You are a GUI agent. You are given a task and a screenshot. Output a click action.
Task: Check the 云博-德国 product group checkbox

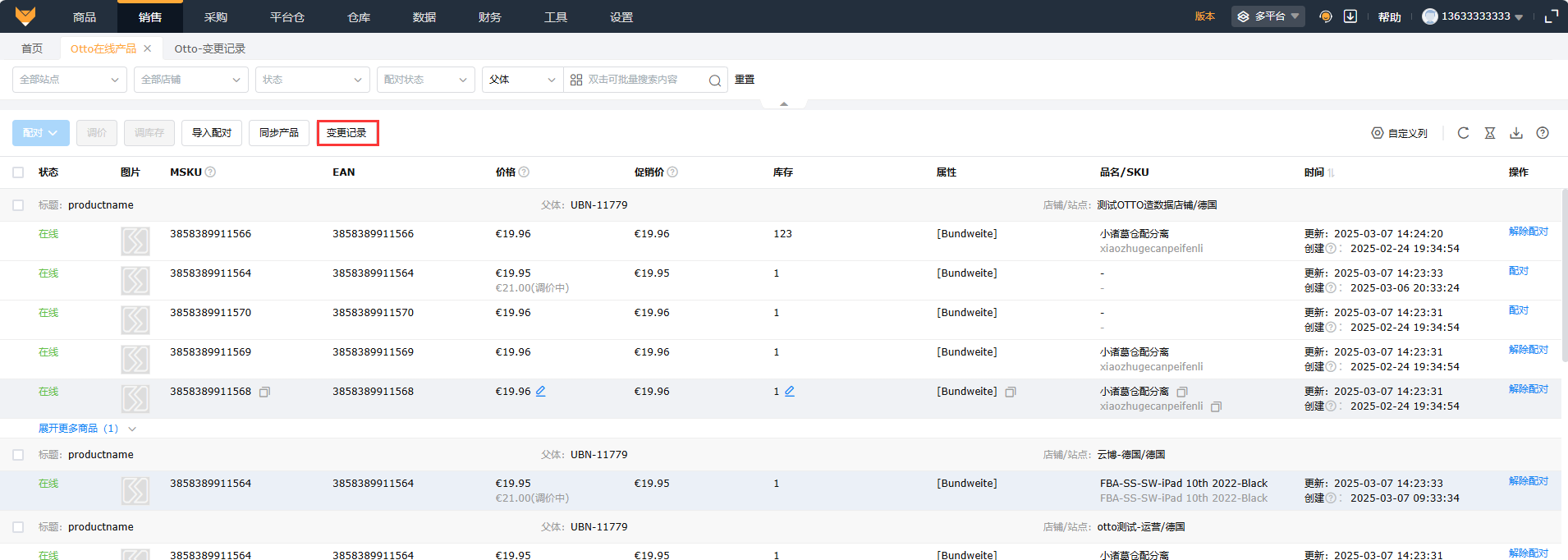click(18, 455)
